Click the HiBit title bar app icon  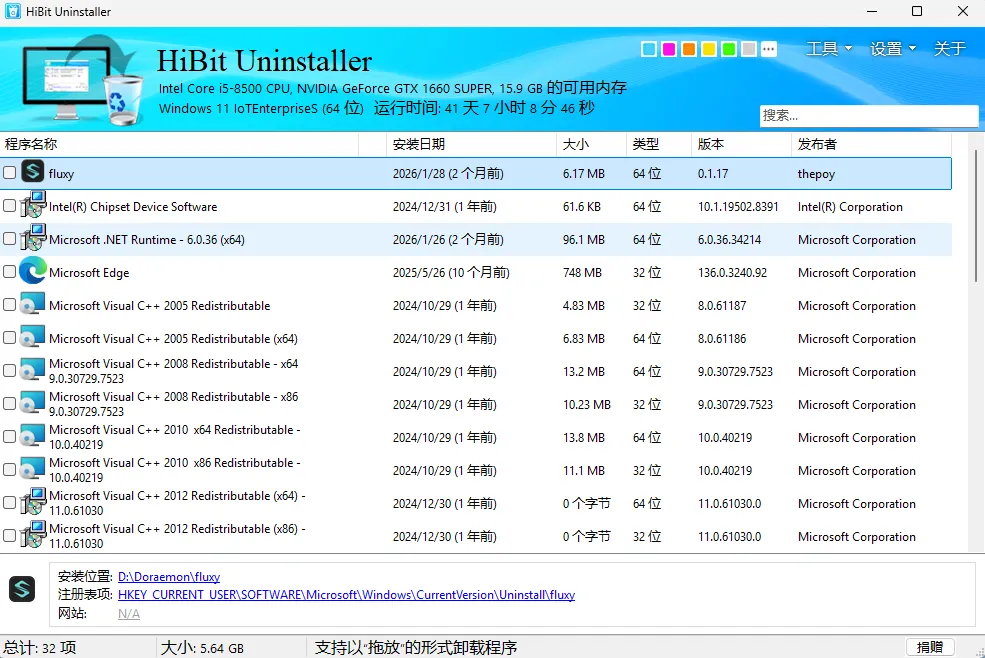[x=13, y=11]
